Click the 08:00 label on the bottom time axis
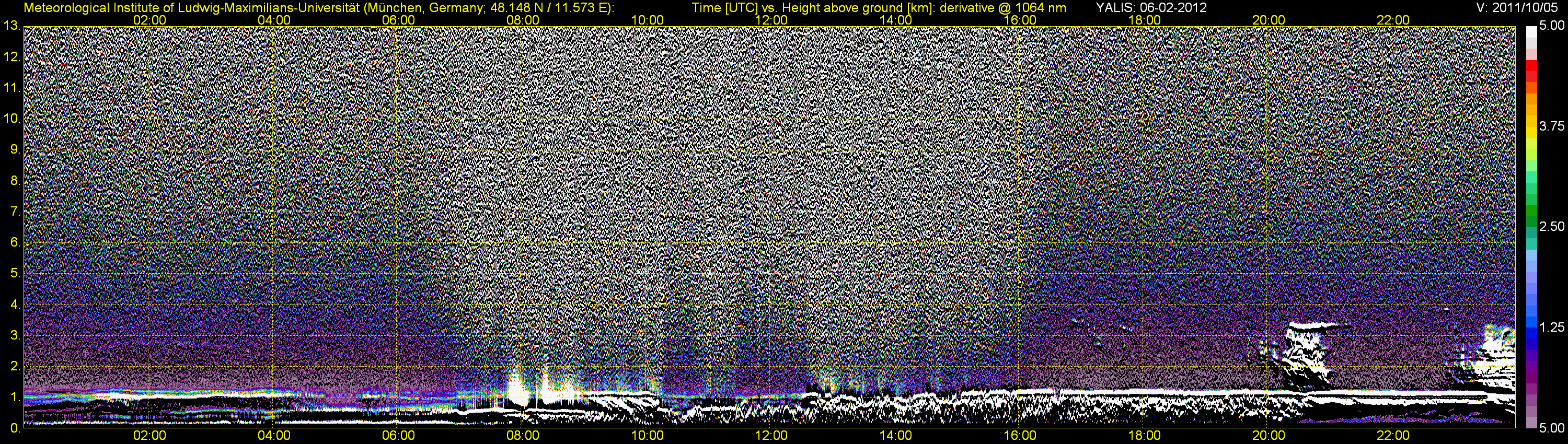 [x=523, y=436]
